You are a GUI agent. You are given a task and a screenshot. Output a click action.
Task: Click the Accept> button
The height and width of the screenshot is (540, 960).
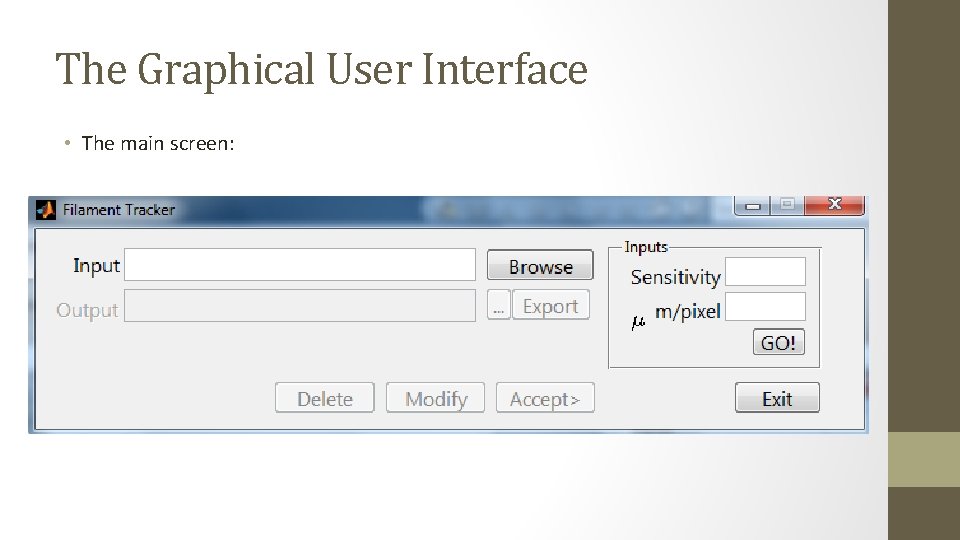click(545, 398)
